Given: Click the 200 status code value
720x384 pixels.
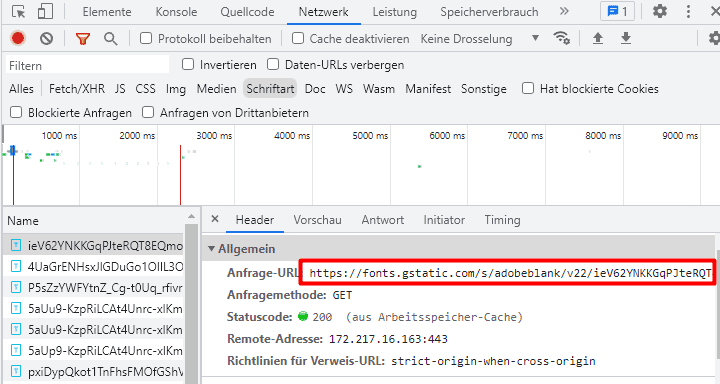Looking at the screenshot, I should 322,317.
